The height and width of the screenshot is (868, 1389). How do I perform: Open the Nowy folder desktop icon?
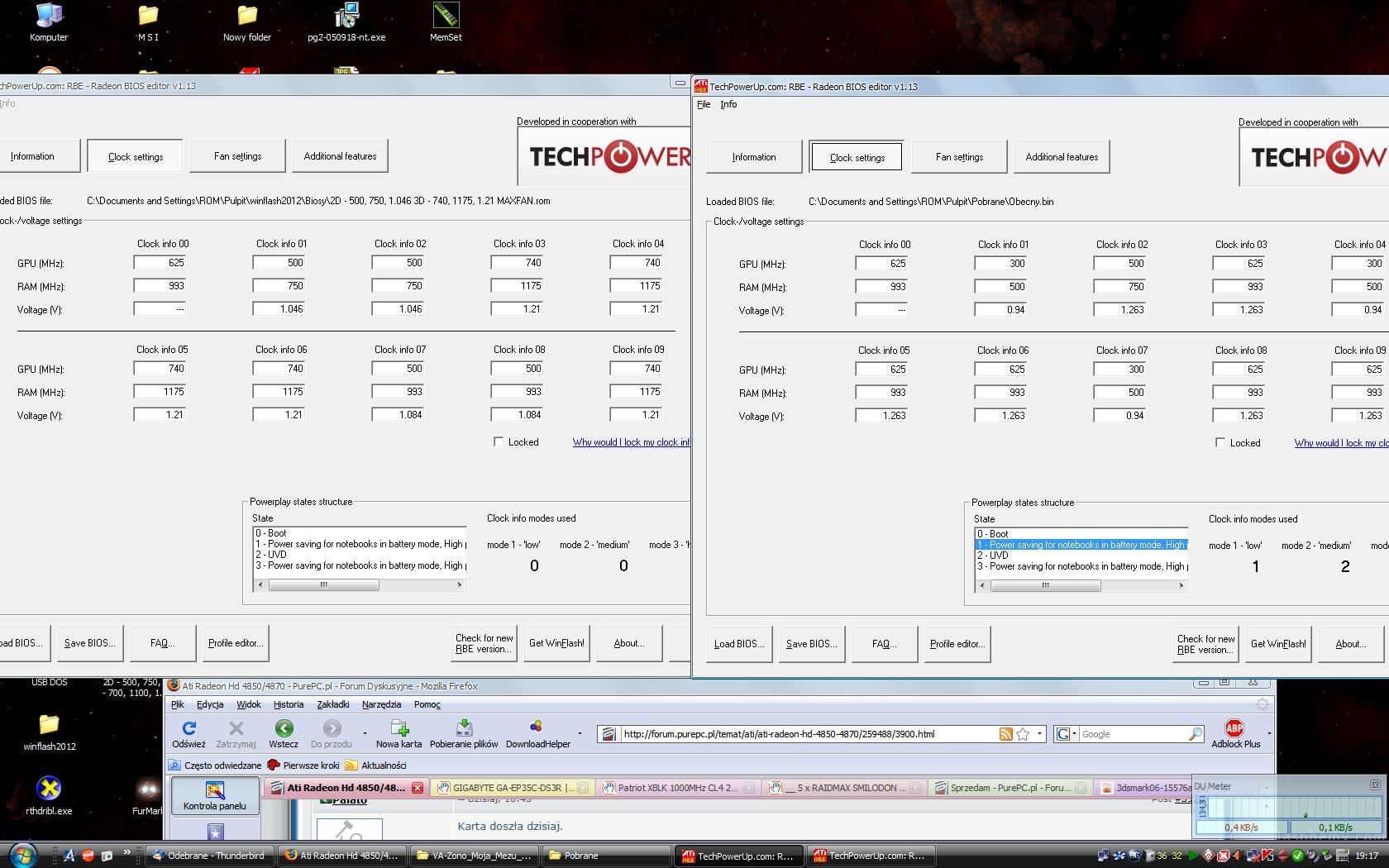tap(247, 15)
